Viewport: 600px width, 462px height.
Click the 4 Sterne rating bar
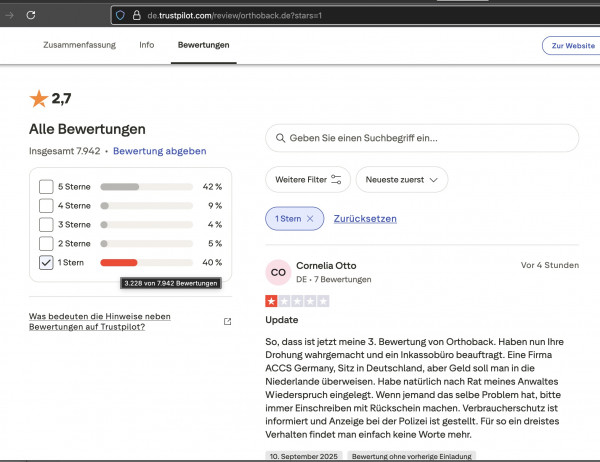click(147, 206)
